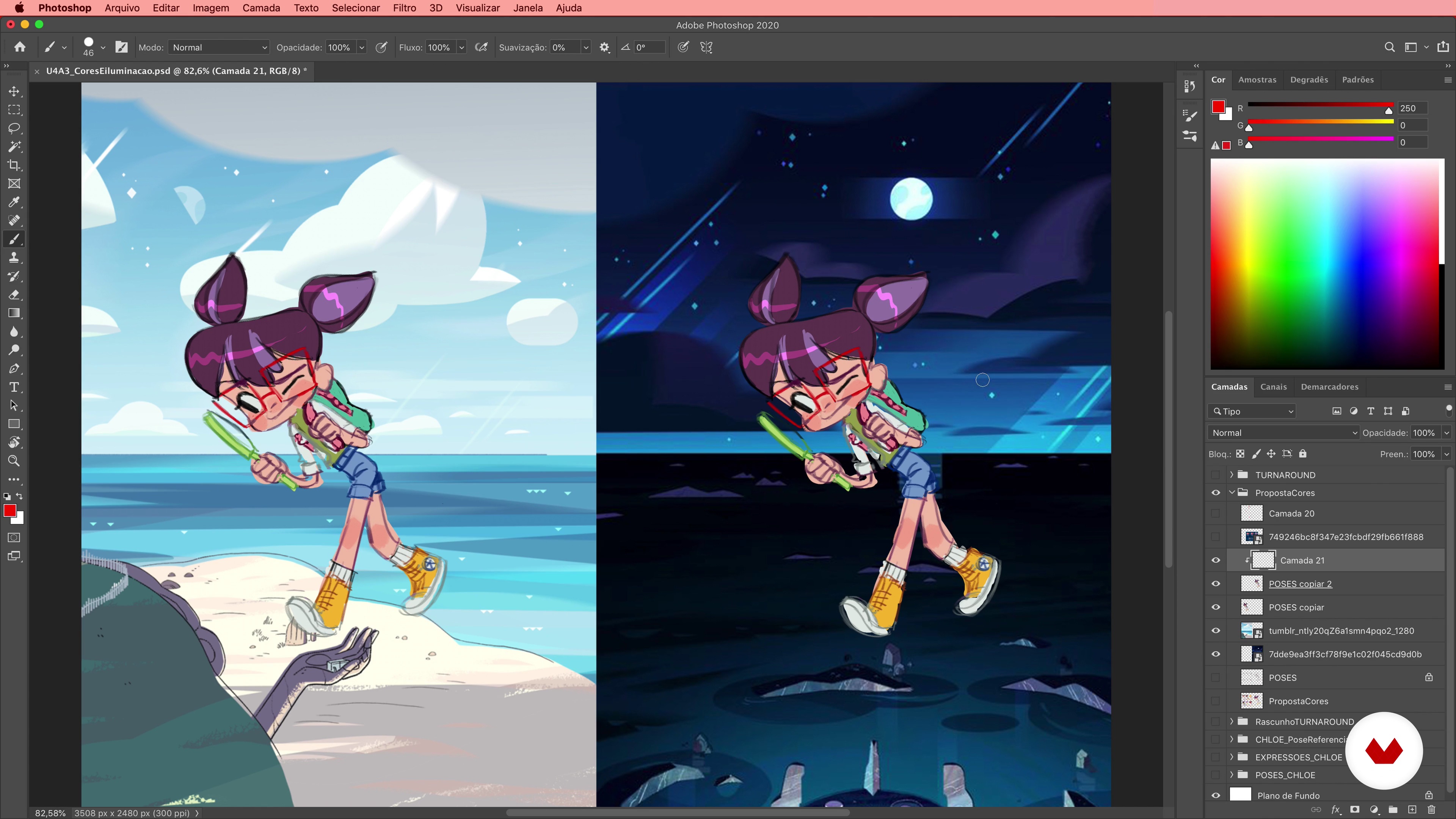The width and height of the screenshot is (1456, 819).
Task: Add a layer mask
Action: [x=1355, y=810]
